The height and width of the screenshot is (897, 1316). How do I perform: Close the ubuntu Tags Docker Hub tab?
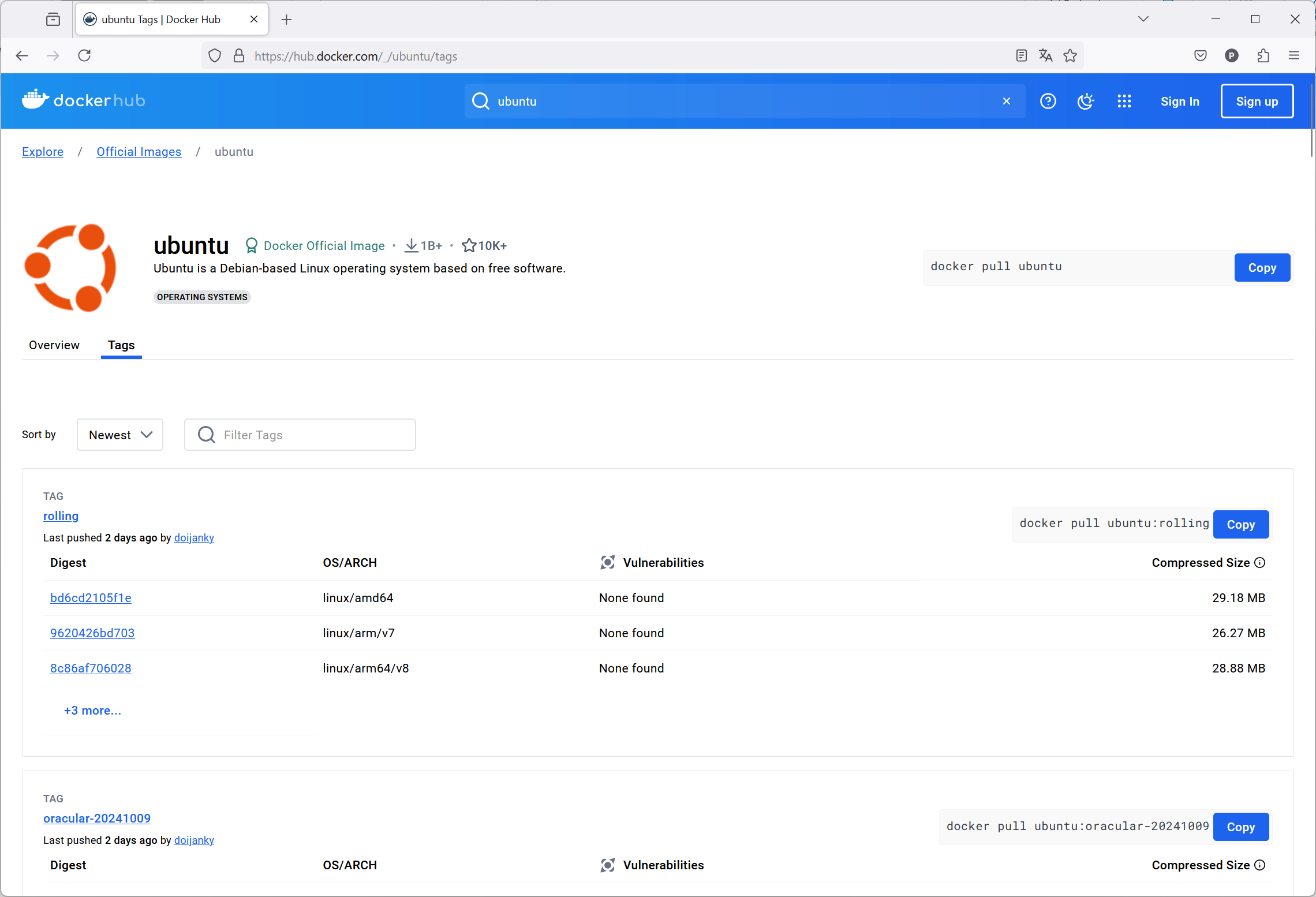[254, 19]
